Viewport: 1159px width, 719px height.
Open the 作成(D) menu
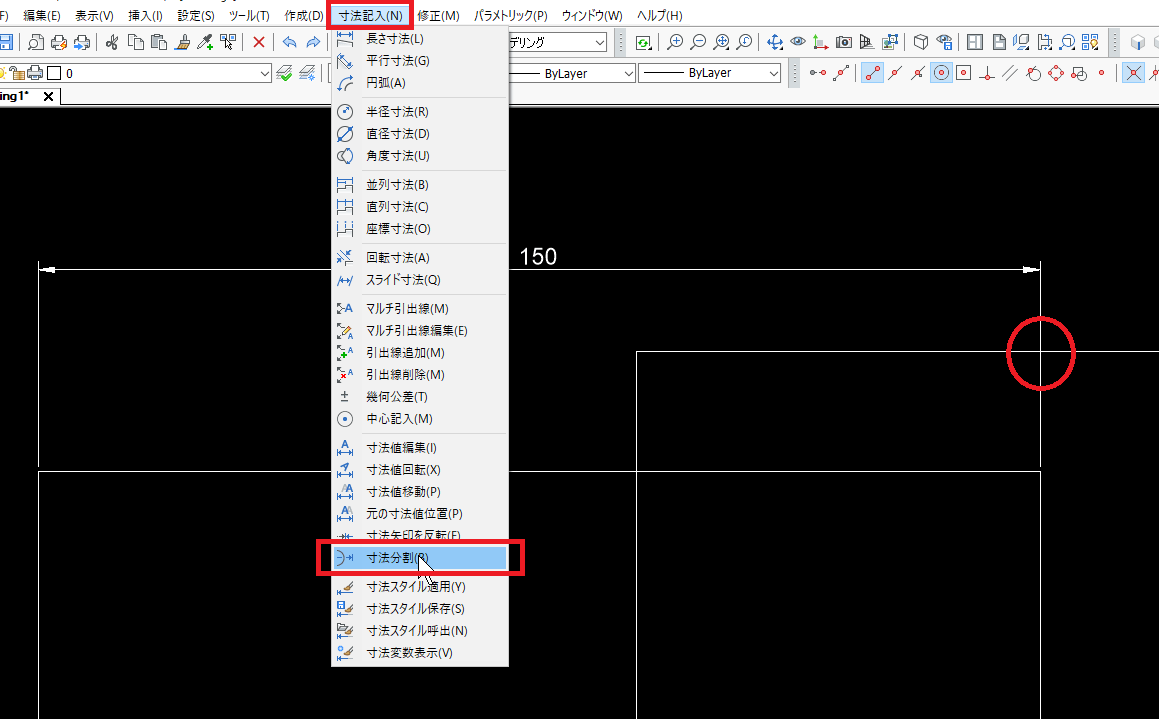tap(304, 15)
